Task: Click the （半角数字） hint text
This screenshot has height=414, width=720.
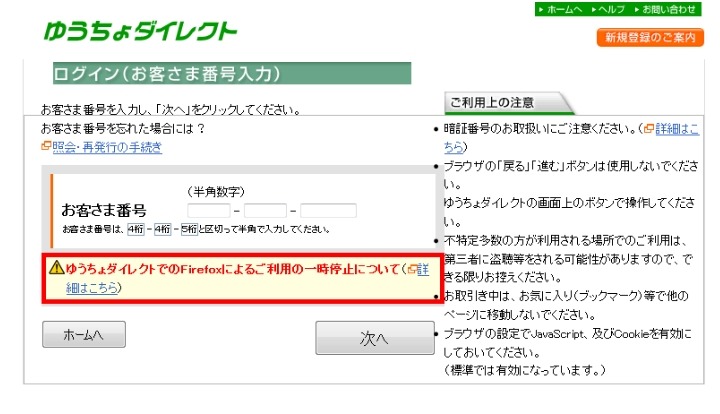Action: pyautogui.click(x=216, y=191)
